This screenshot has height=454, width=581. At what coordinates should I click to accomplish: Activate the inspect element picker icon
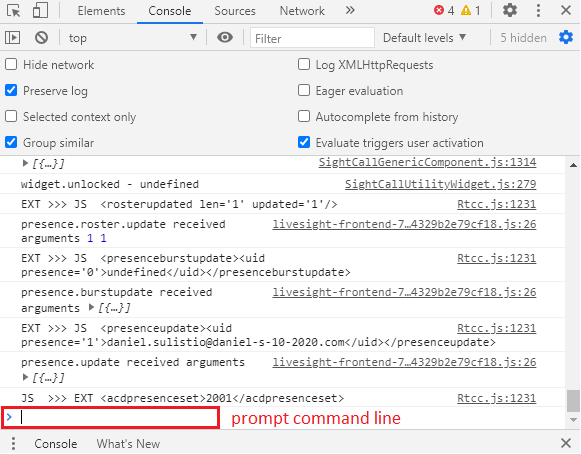(x=14, y=10)
